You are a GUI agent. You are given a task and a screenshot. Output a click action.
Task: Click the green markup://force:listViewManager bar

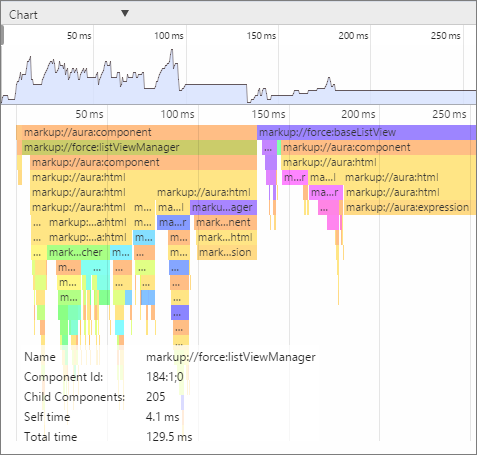pyautogui.click(x=139, y=147)
